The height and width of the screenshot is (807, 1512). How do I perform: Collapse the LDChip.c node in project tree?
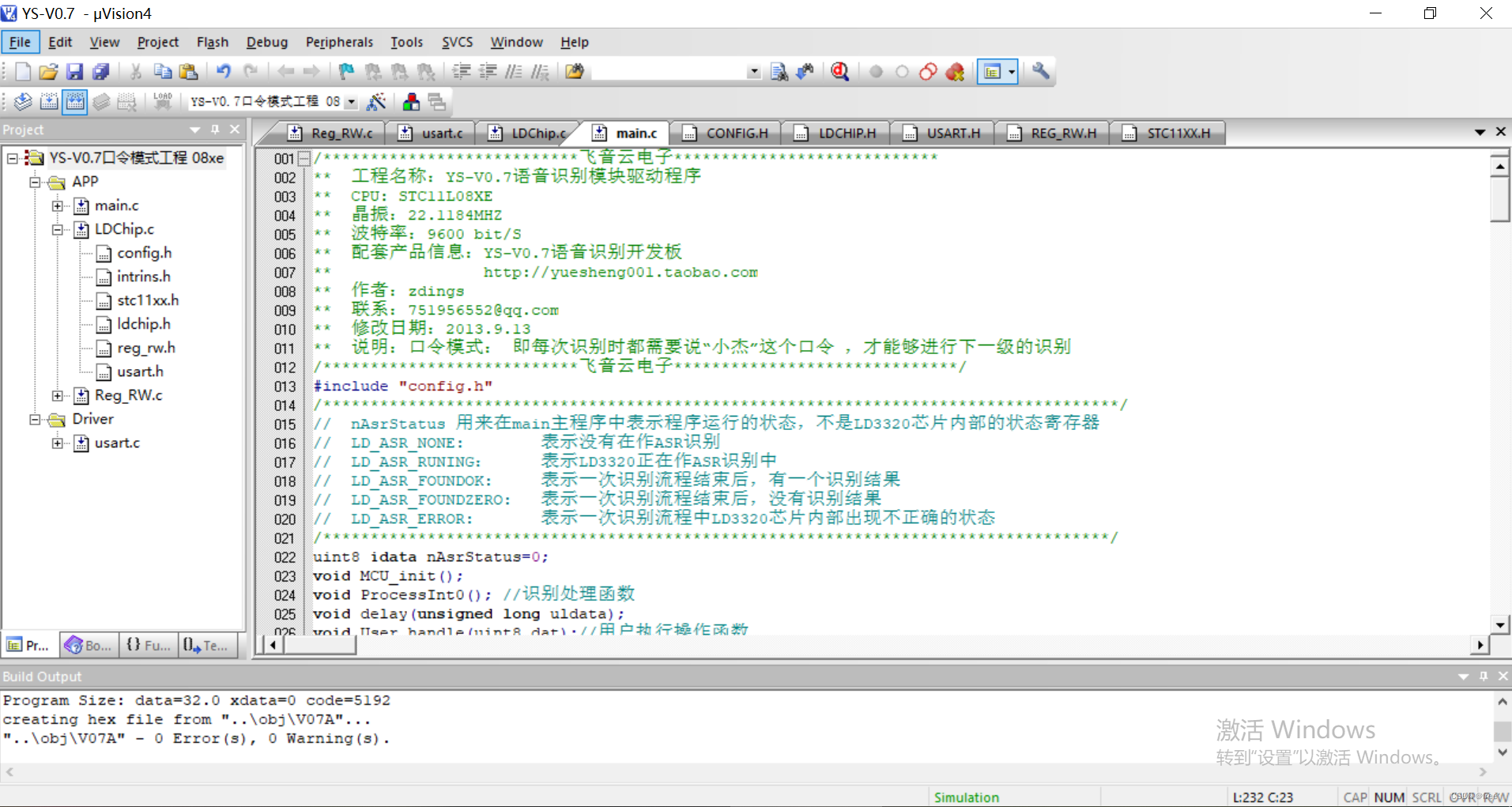pos(58,229)
